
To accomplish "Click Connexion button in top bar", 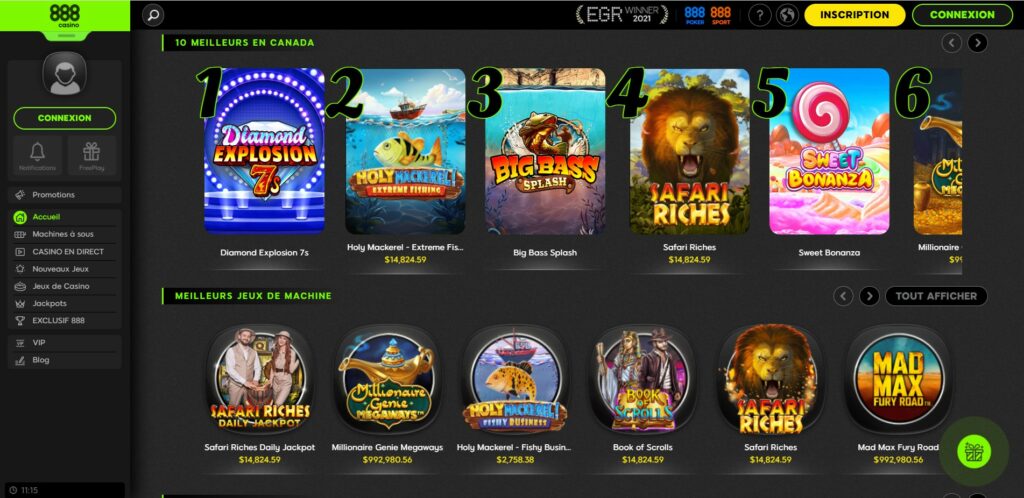I will [962, 15].
